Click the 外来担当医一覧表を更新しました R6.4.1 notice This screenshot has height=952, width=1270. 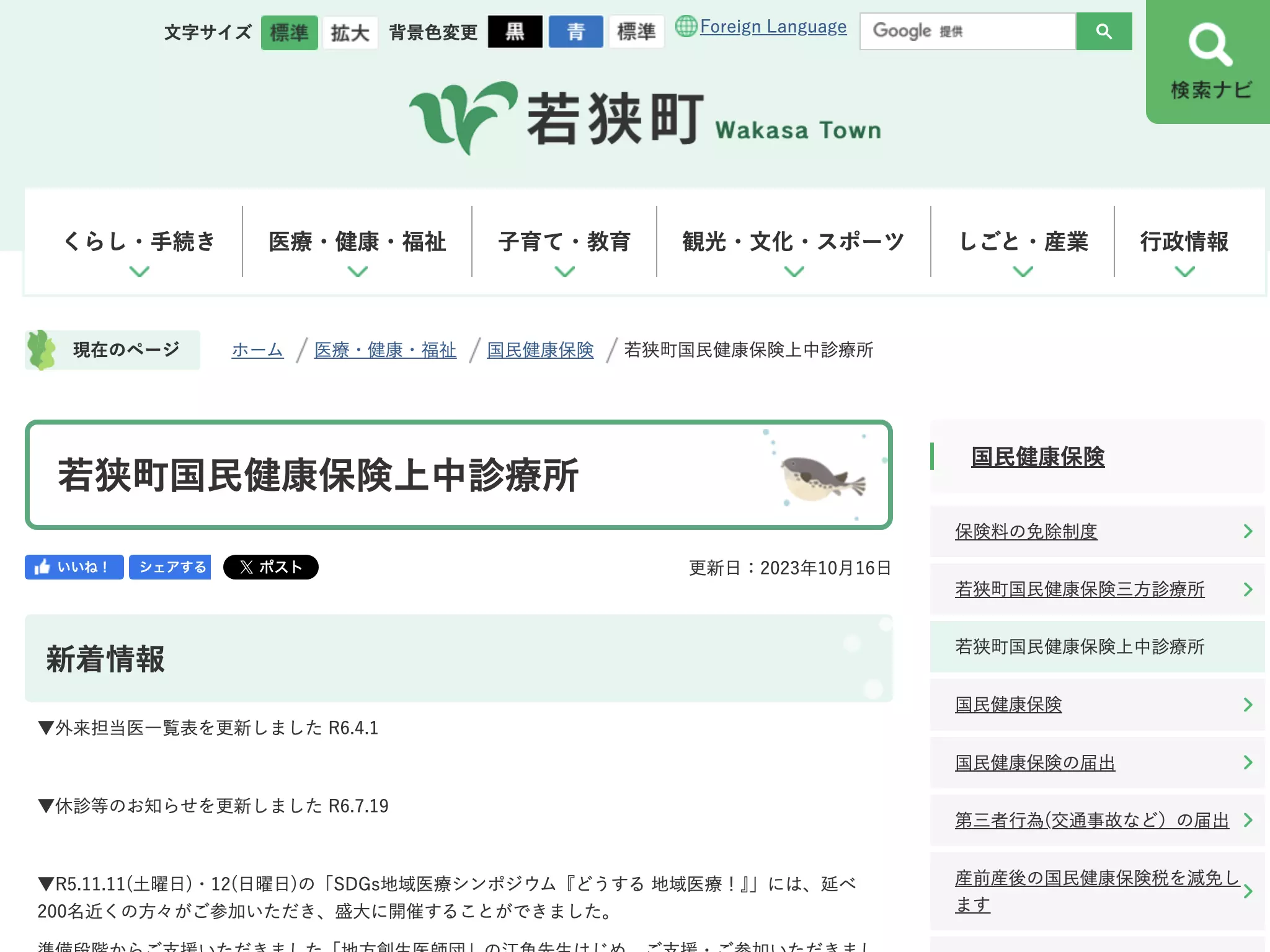coord(208,728)
